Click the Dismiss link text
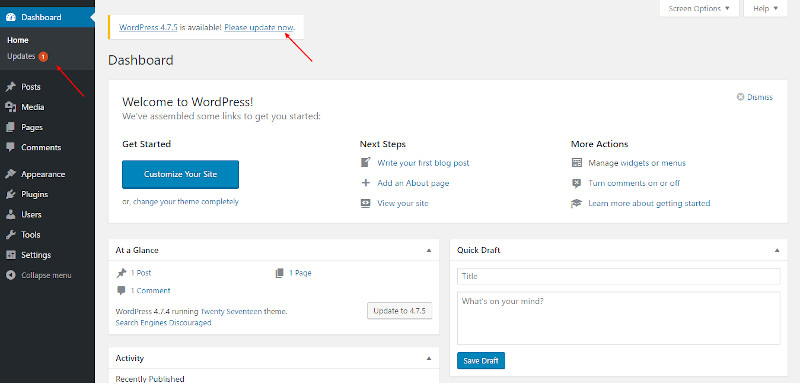This screenshot has height=383, width=800. [x=760, y=97]
